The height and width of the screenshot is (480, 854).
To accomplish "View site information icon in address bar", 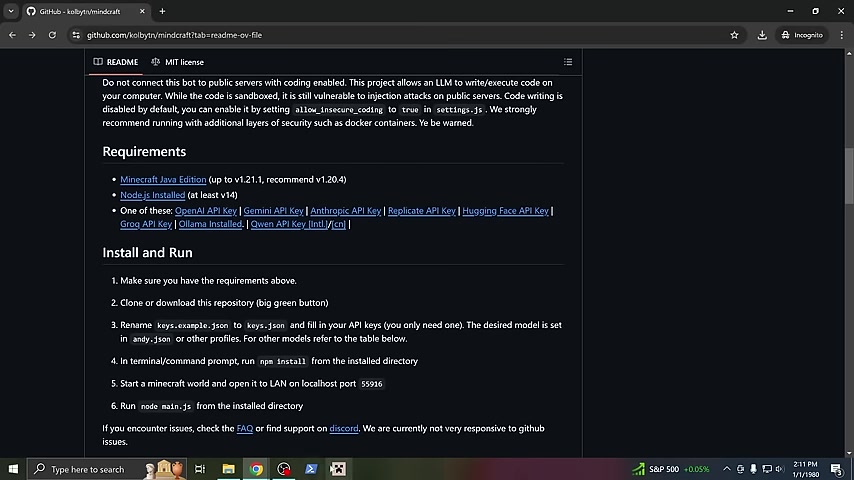I will click(76, 35).
